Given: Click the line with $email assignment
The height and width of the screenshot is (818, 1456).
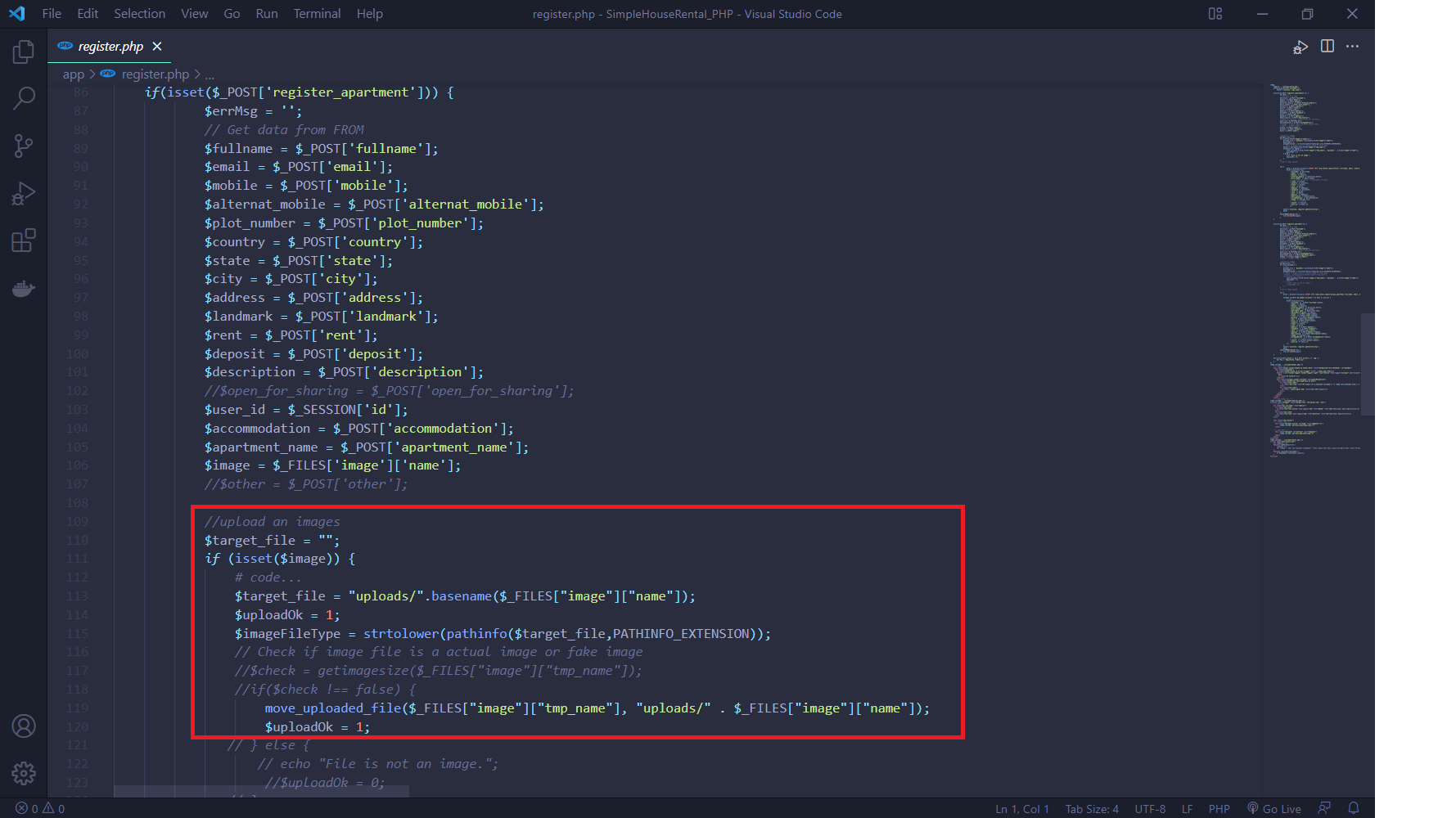Looking at the screenshot, I should tap(298, 167).
